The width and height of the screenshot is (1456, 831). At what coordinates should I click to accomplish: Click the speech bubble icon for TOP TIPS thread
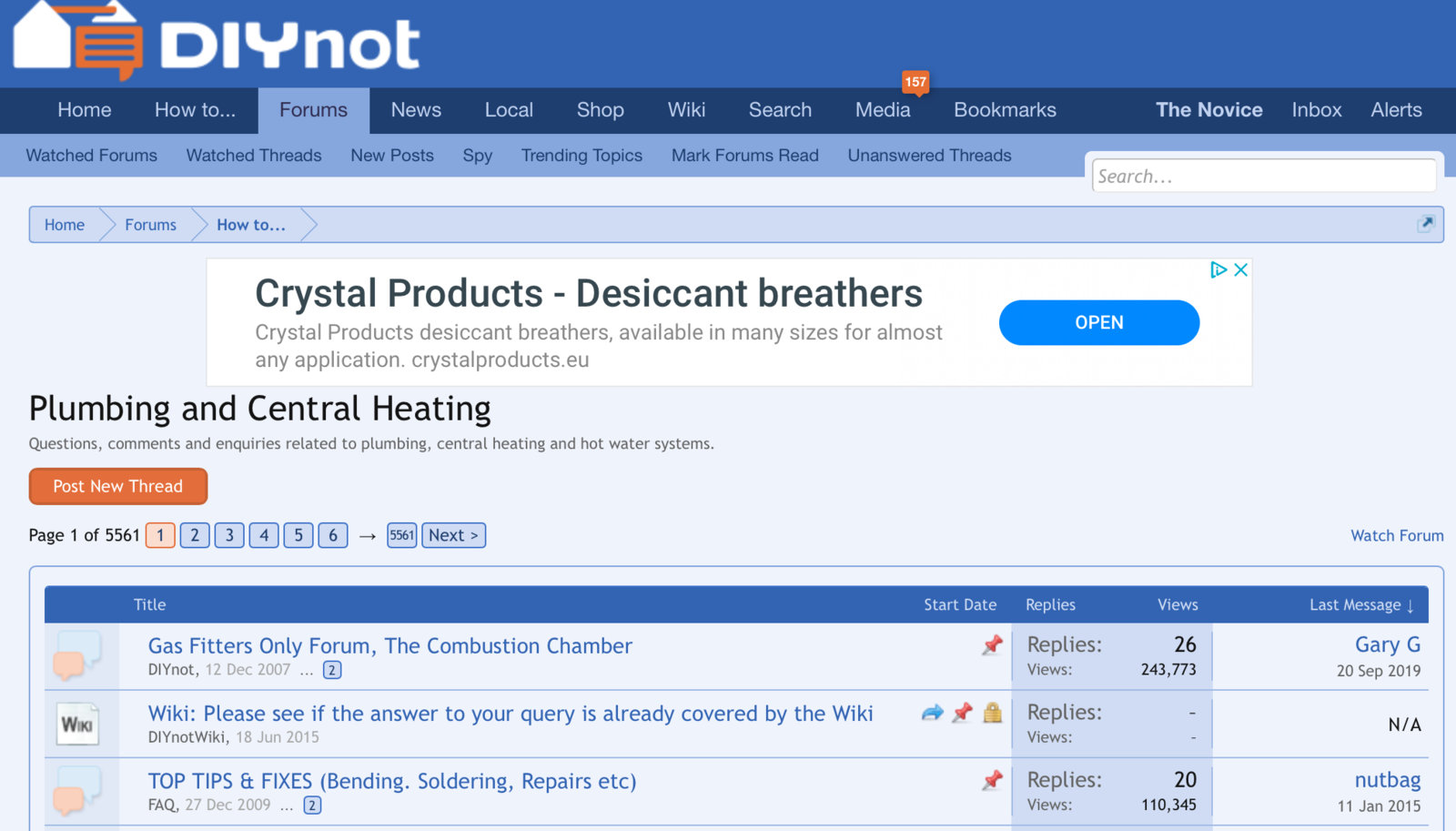coord(77,792)
